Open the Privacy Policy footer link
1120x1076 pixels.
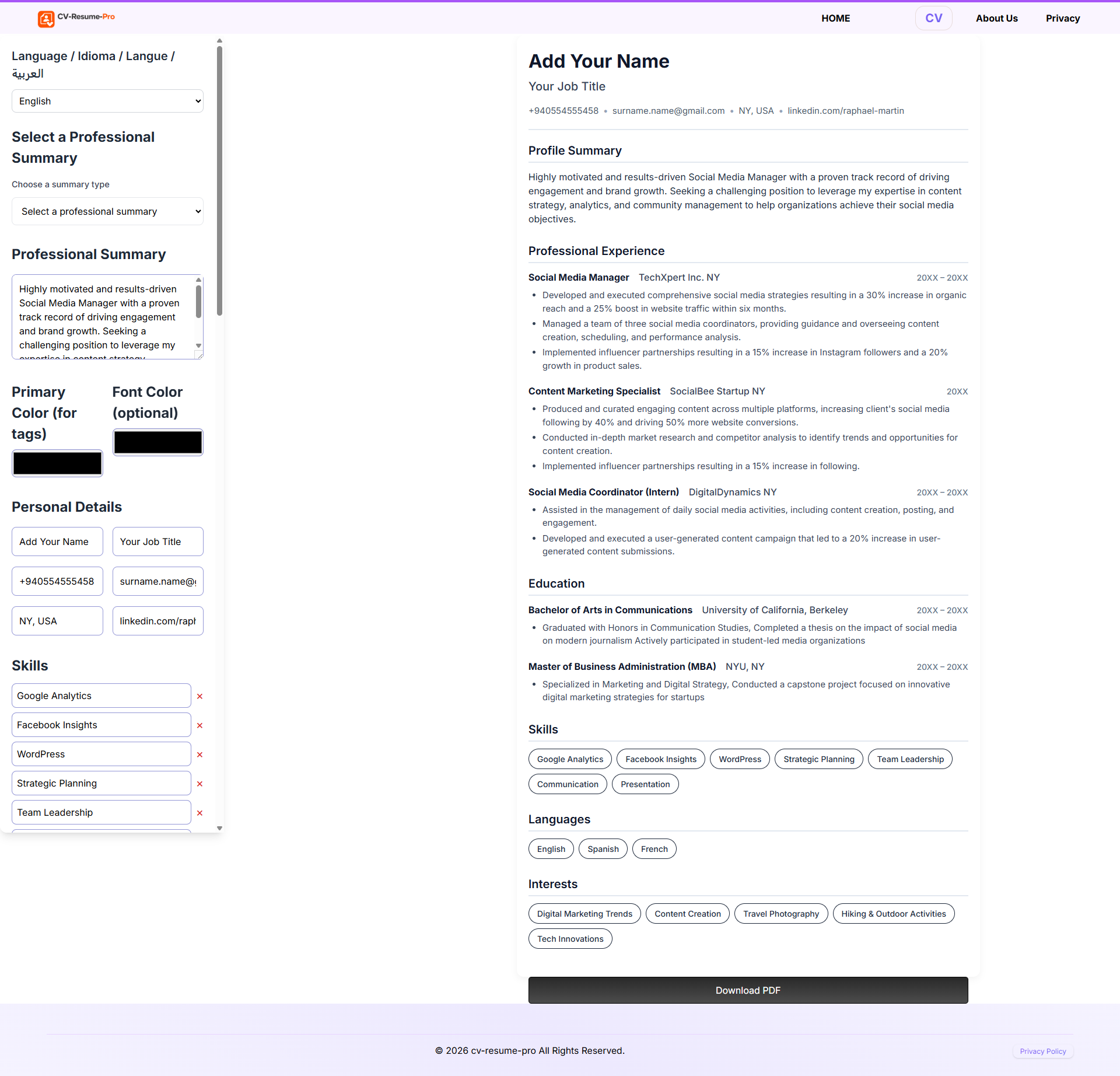1042,1051
